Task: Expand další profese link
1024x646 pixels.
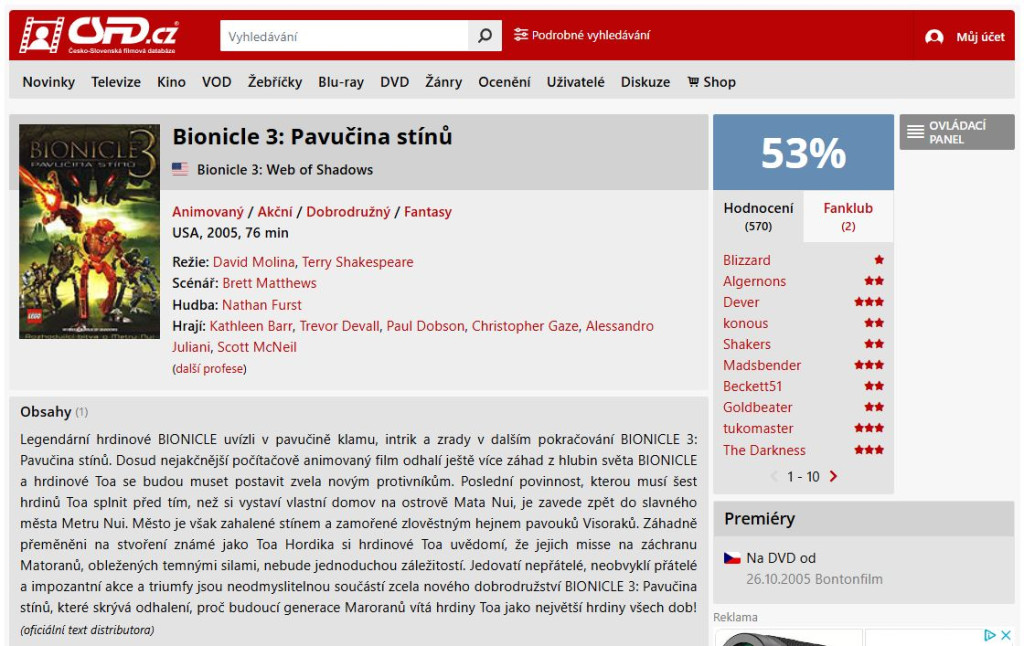Action: 209,368
